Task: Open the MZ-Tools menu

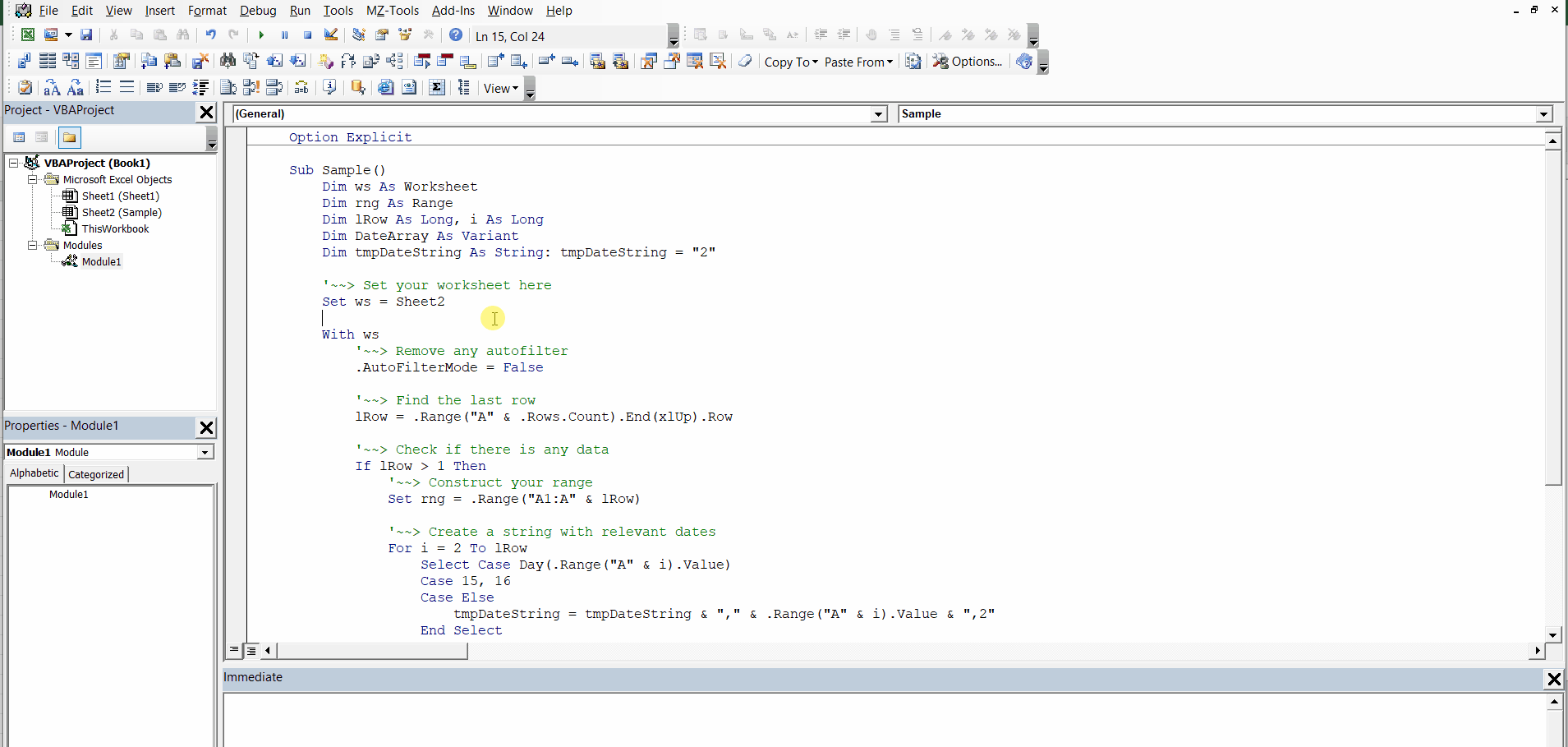Action: coord(393,11)
